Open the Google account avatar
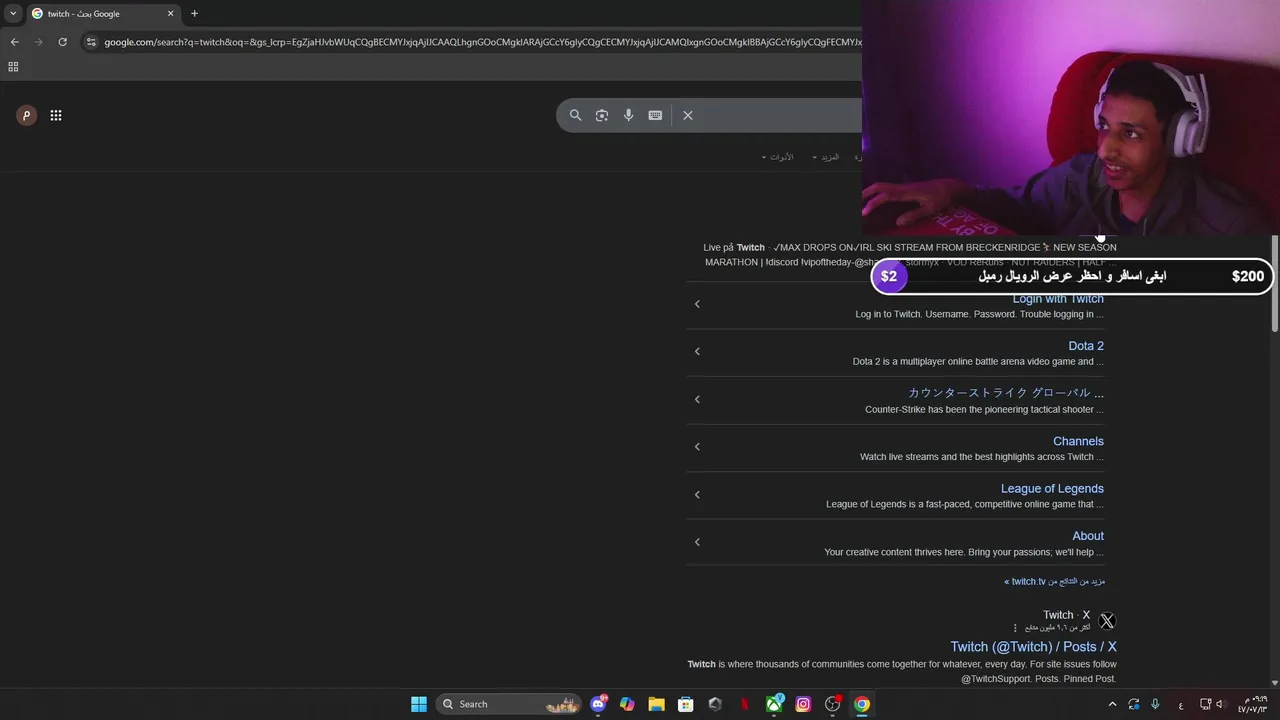Image resolution: width=1280 pixels, height=720 pixels. point(27,115)
